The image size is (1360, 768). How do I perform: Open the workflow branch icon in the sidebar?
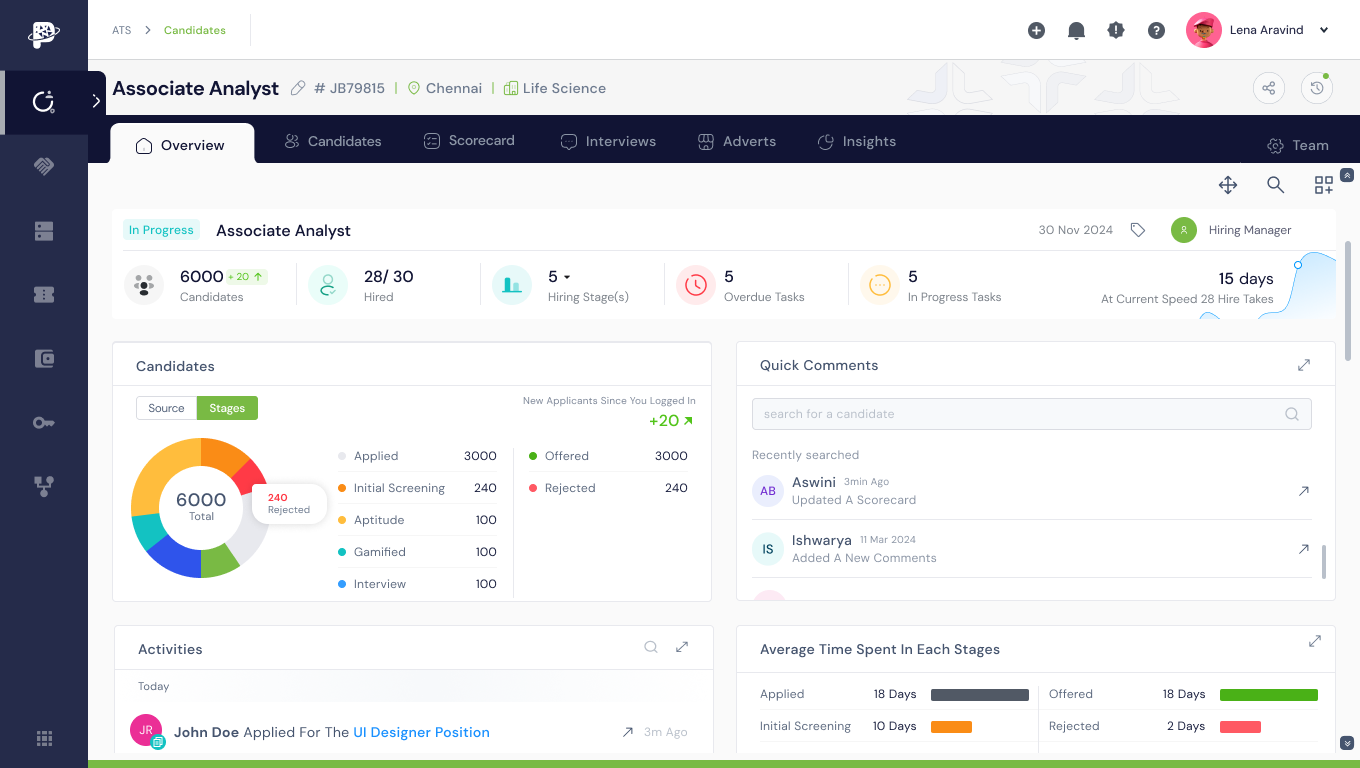coord(44,486)
